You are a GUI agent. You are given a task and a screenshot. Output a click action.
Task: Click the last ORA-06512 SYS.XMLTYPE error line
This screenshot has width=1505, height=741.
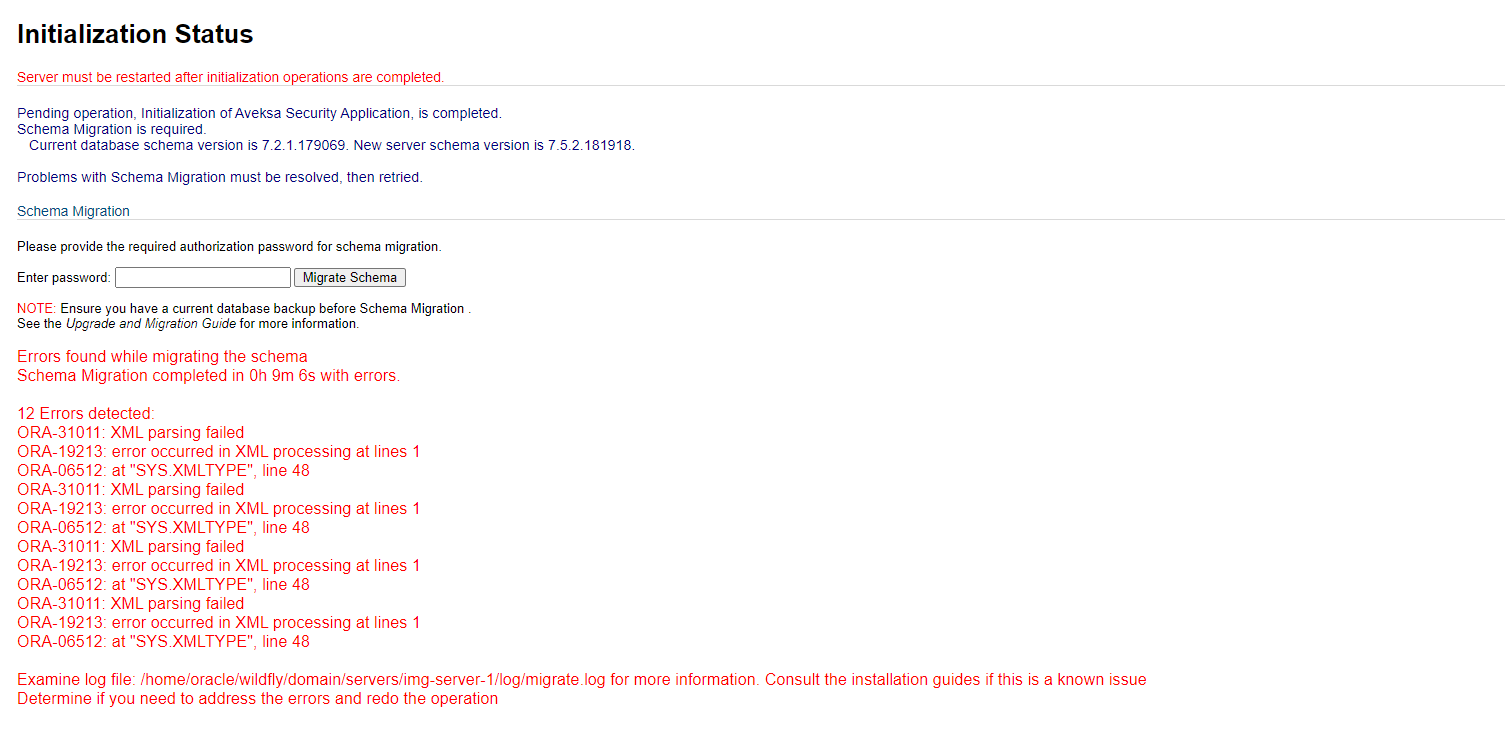pyautogui.click(x=163, y=641)
